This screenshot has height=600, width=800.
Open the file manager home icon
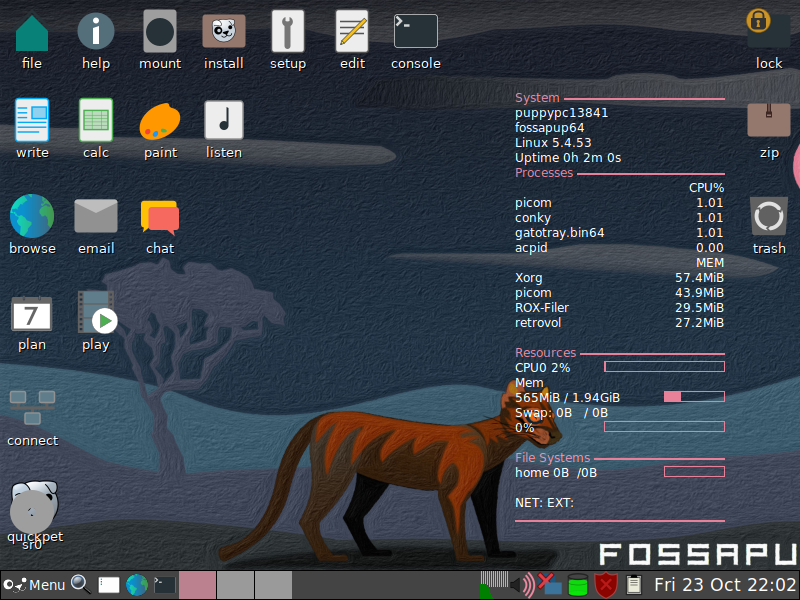(x=32, y=34)
